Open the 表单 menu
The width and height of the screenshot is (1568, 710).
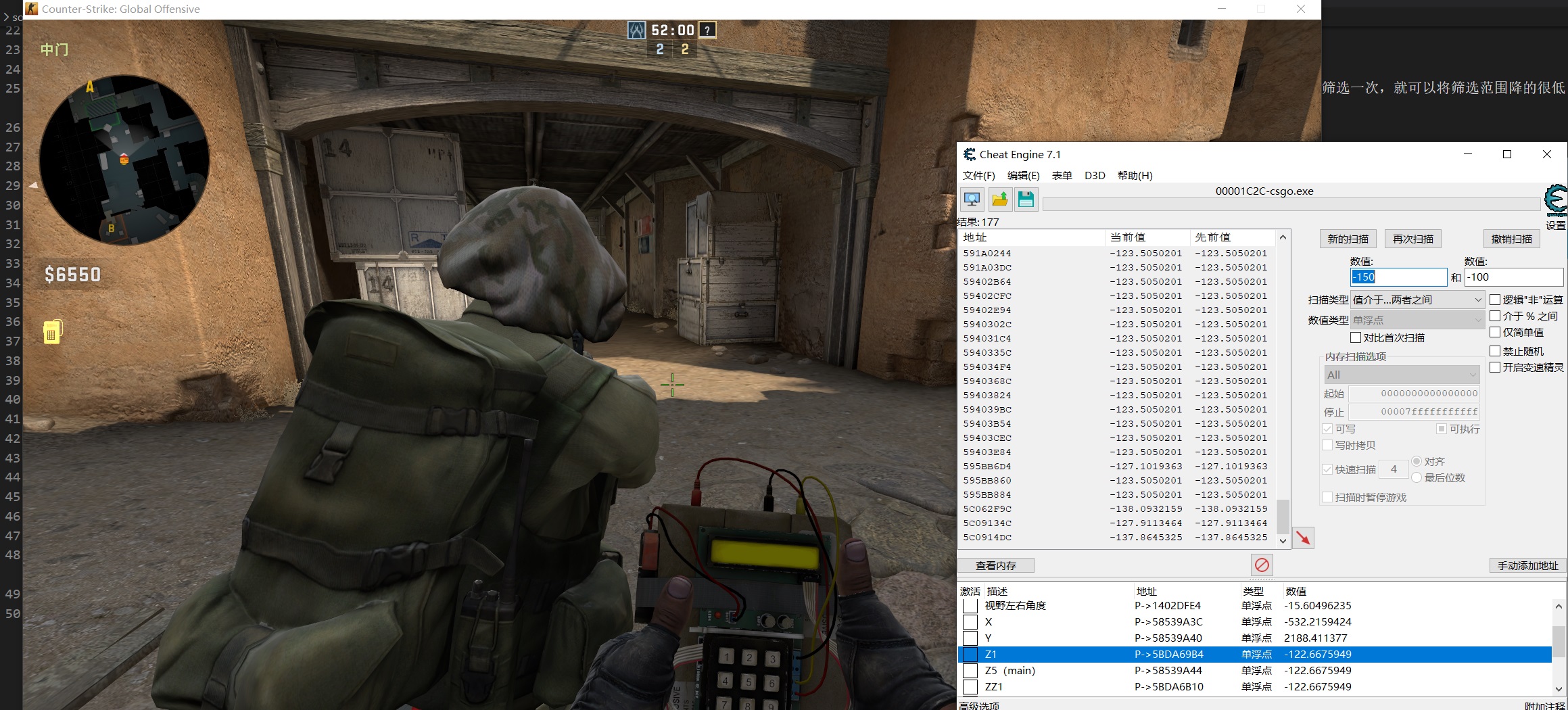point(1062,176)
